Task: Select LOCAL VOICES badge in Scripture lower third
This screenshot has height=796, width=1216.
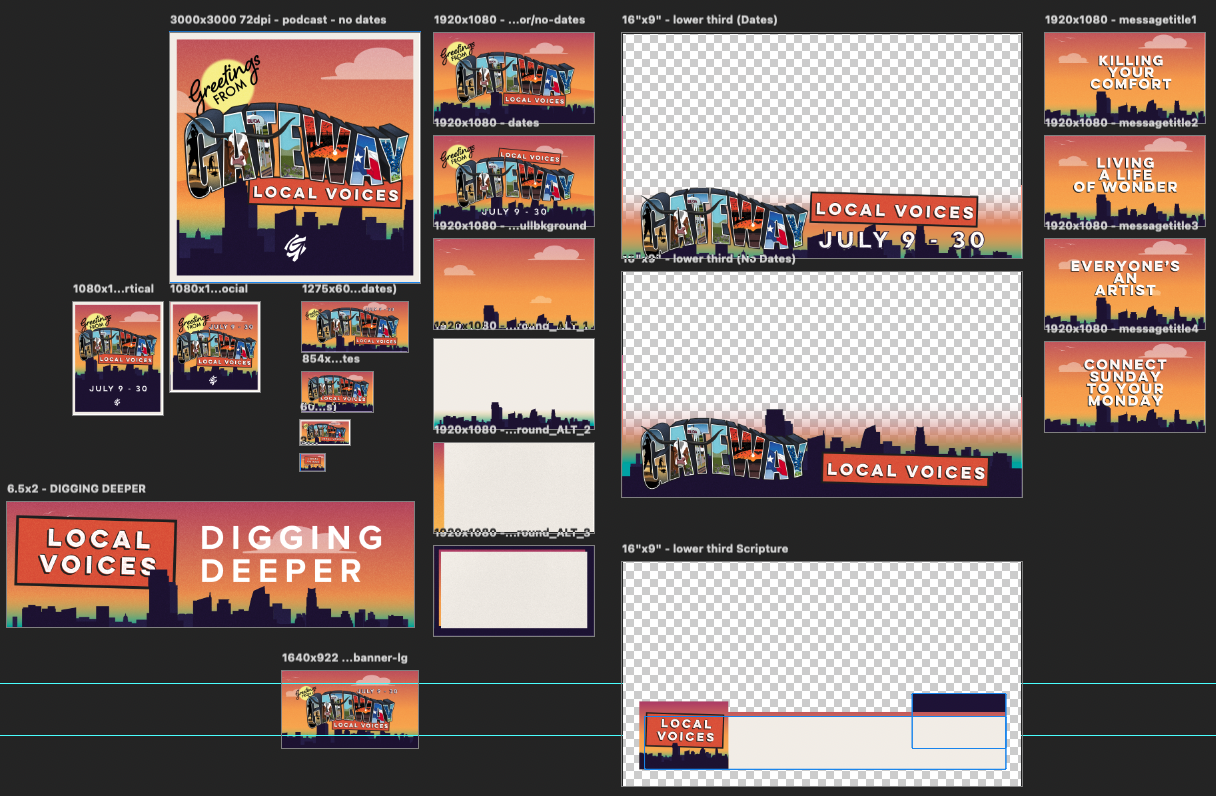Action: coord(685,730)
